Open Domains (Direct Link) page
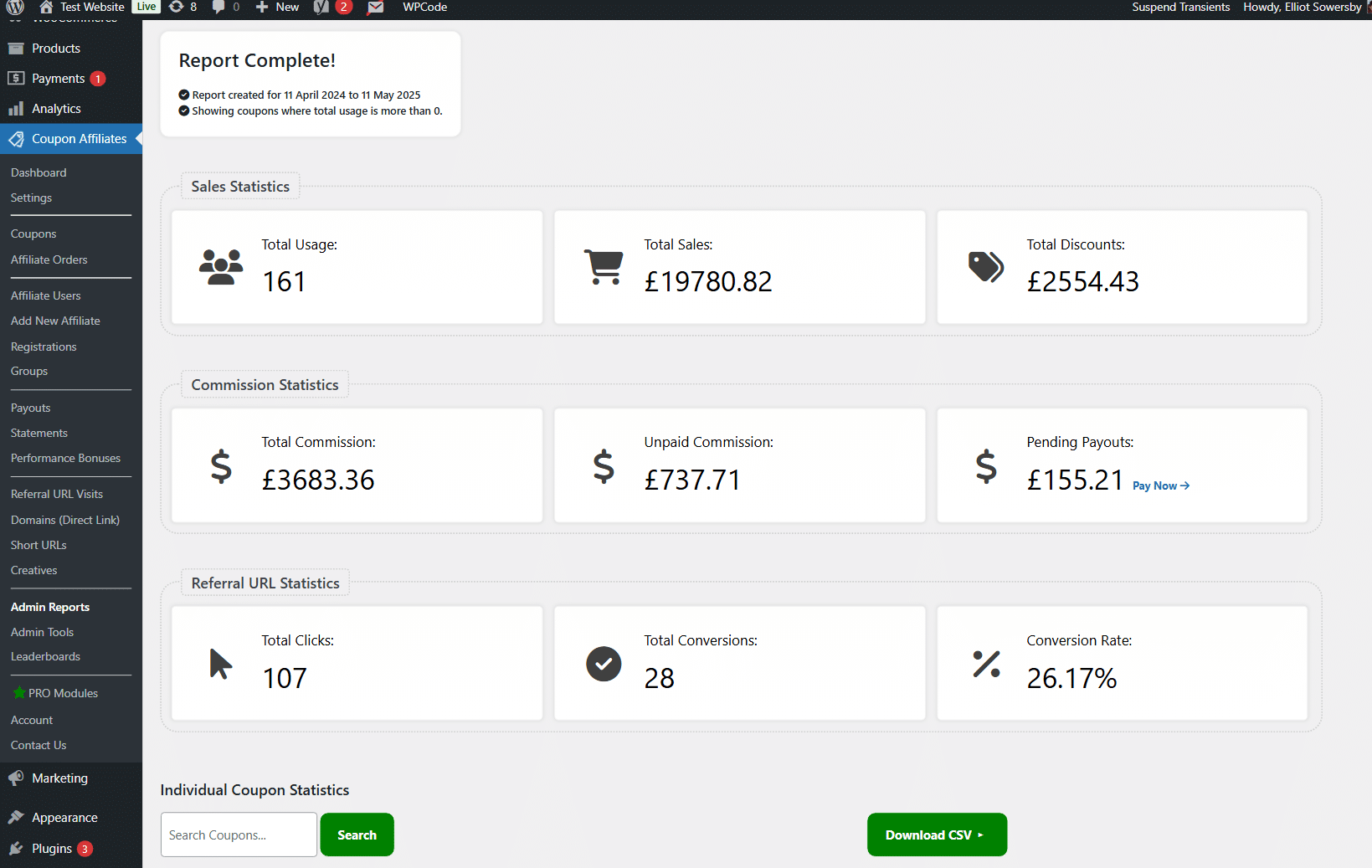Viewport: 1372px width, 868px height. (65, 520)
